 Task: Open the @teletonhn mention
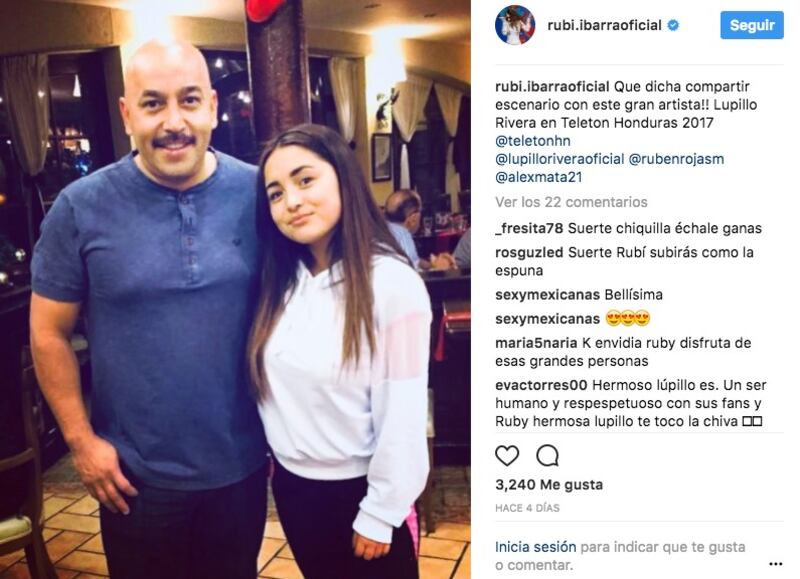[533, 141]
